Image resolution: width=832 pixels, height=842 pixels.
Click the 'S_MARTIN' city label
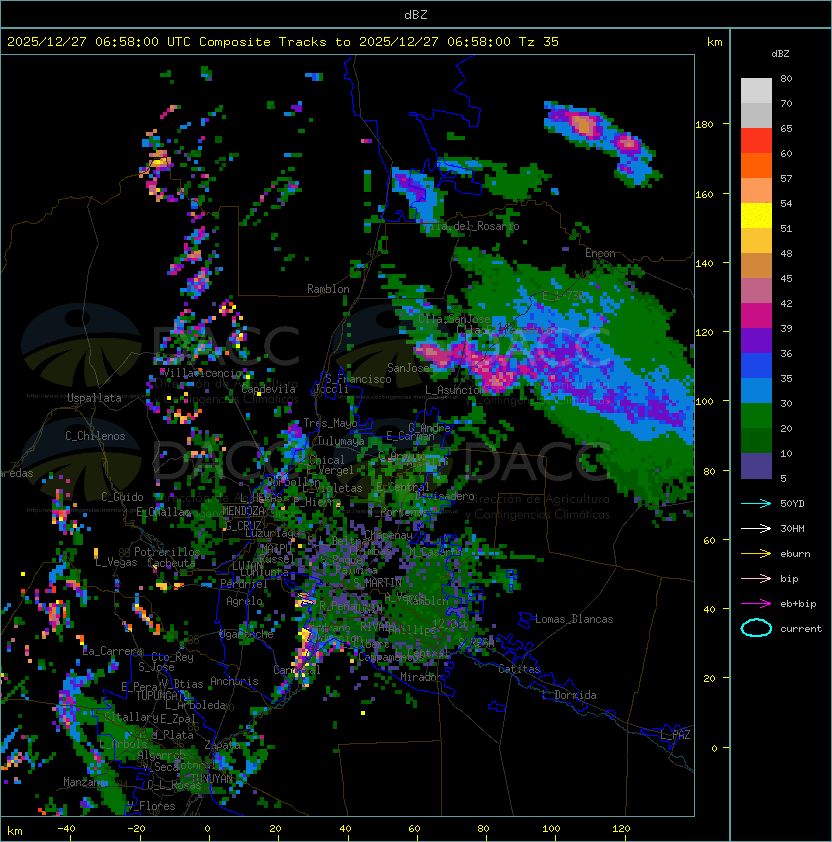(378, 582)
